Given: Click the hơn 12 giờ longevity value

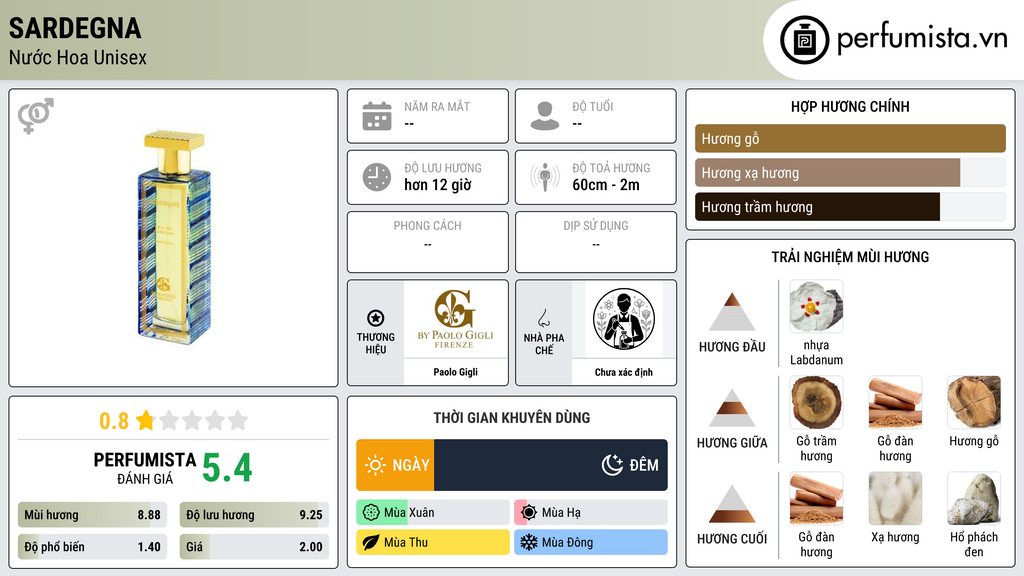Looking at the screenshot, I should [x=438, y=185].
